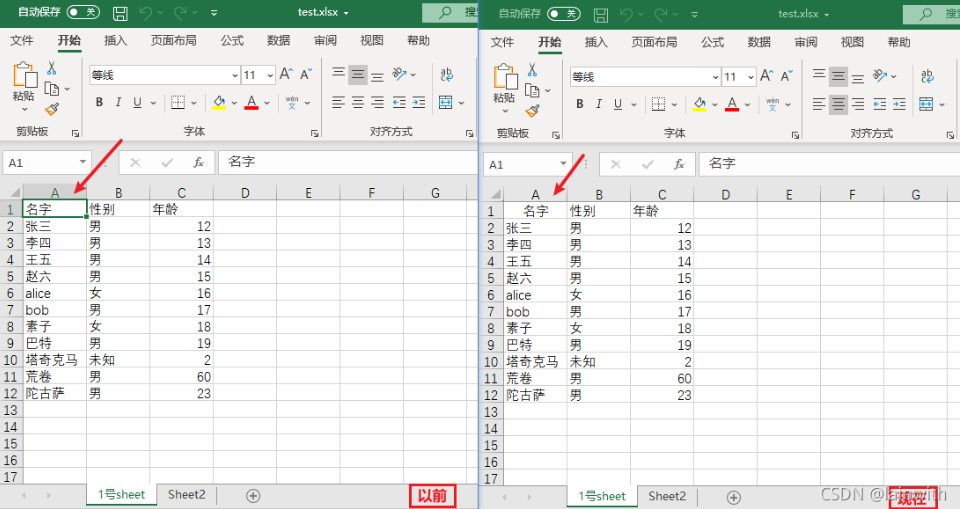
Task: Click Orientation icon in right window
Action: [x=880, y=77]
